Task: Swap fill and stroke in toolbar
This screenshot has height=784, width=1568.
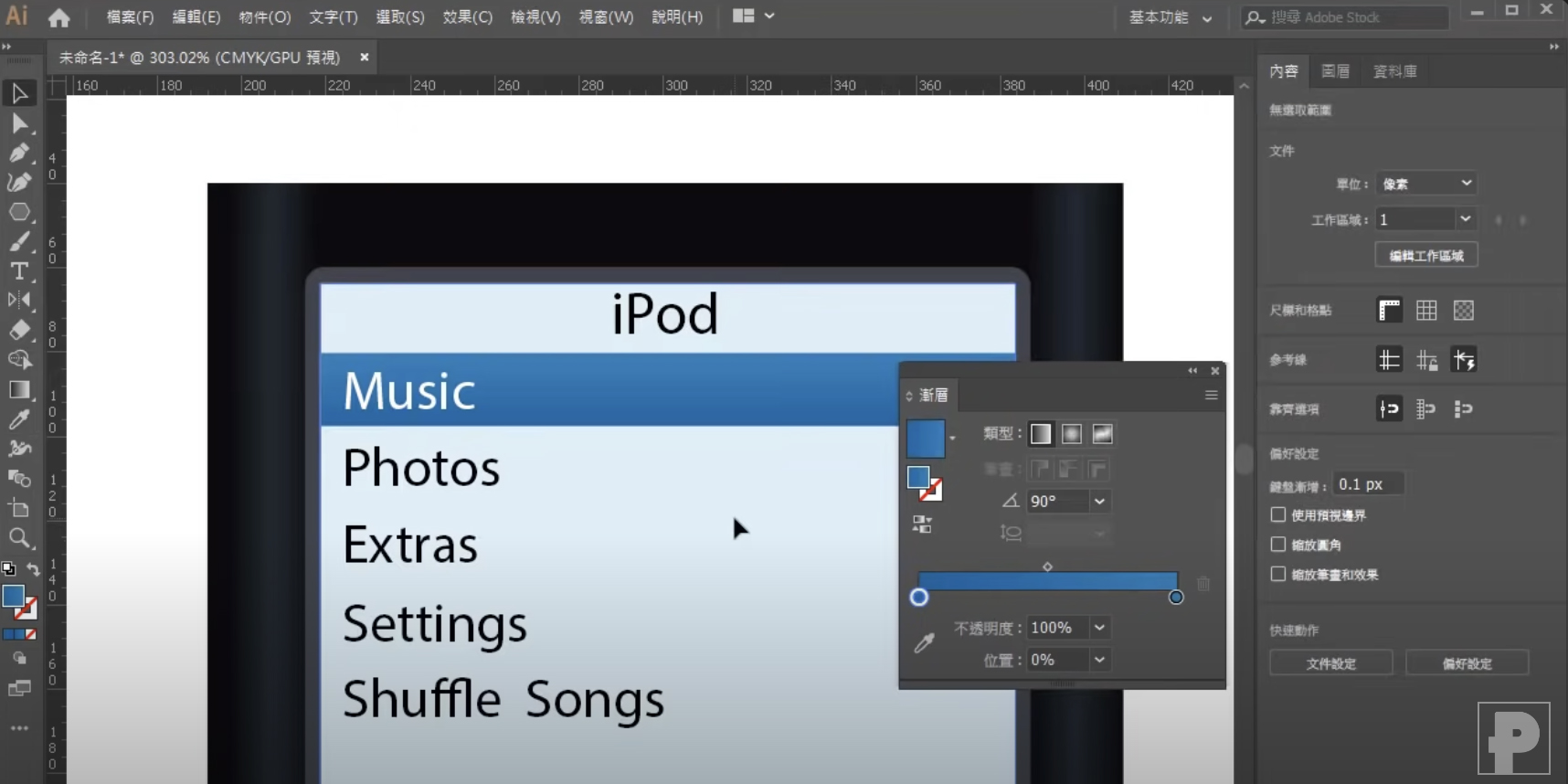Action: click(x=33, y=569)
